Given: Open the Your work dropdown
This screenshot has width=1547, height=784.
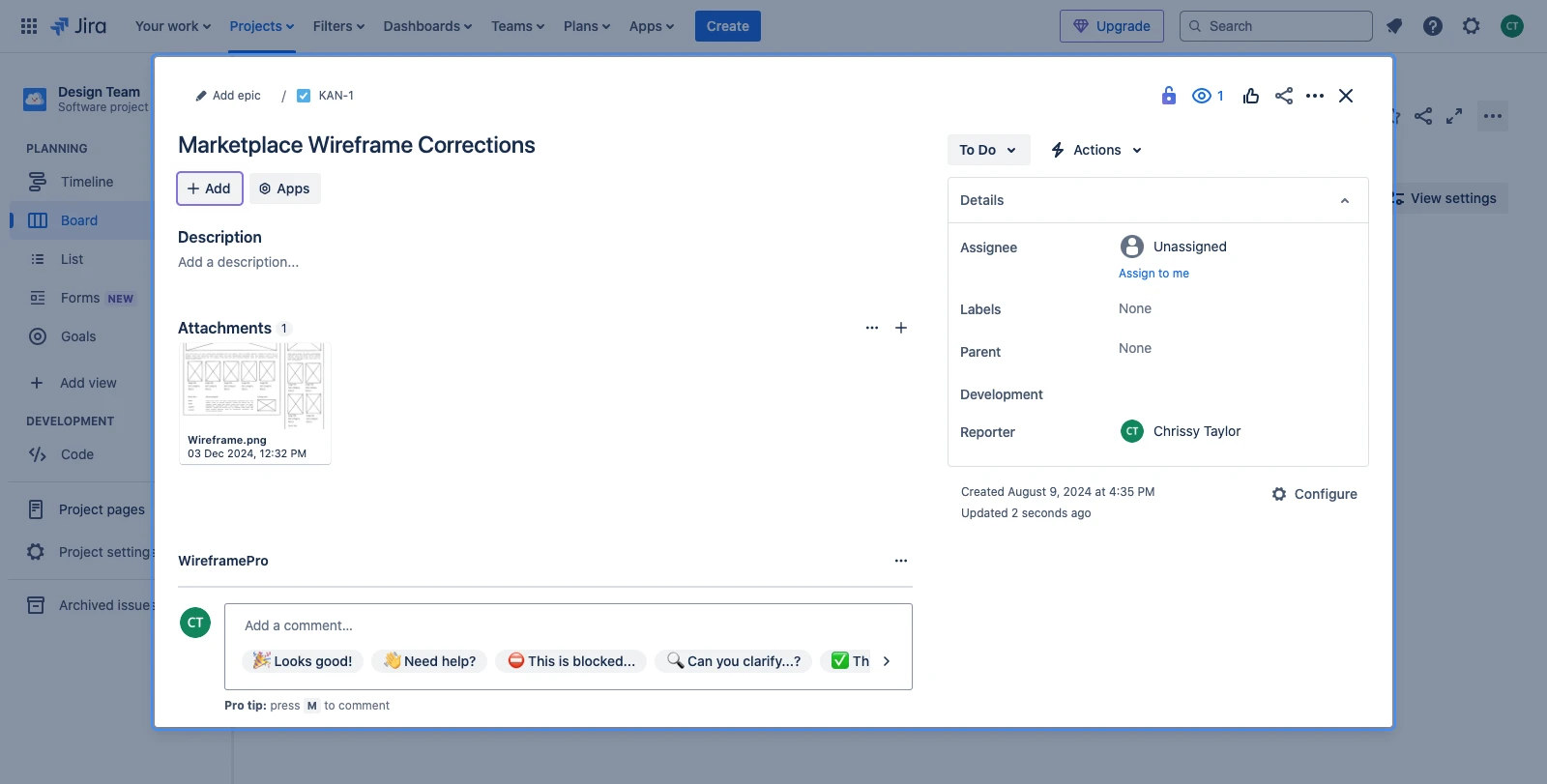Looking at the screenshot, I should [x=173, y=26].
